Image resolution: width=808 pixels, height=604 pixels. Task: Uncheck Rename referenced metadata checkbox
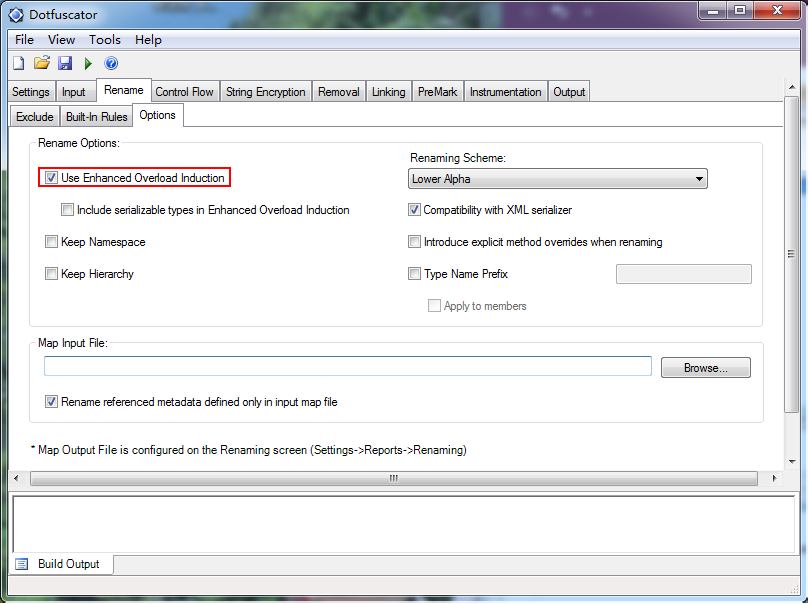[51, 401]
